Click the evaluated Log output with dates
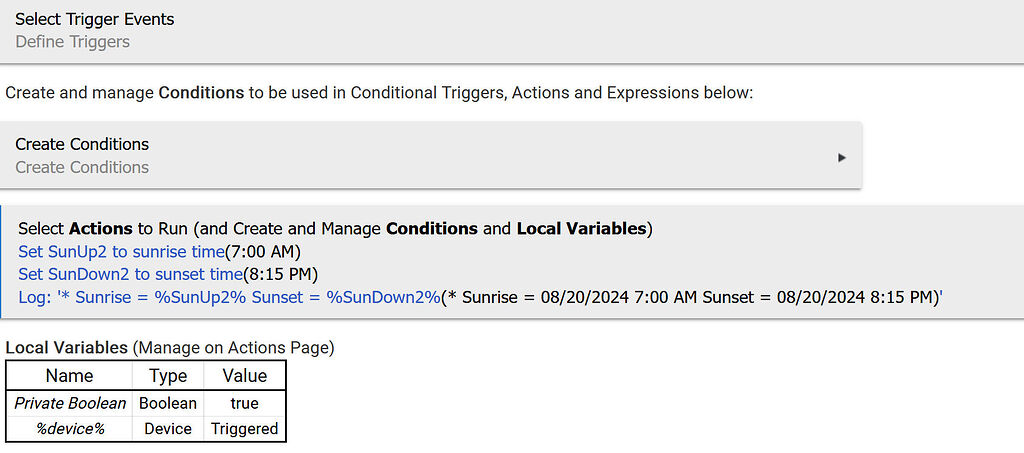This screenshot has width=1024, height=453. point(690,297)
